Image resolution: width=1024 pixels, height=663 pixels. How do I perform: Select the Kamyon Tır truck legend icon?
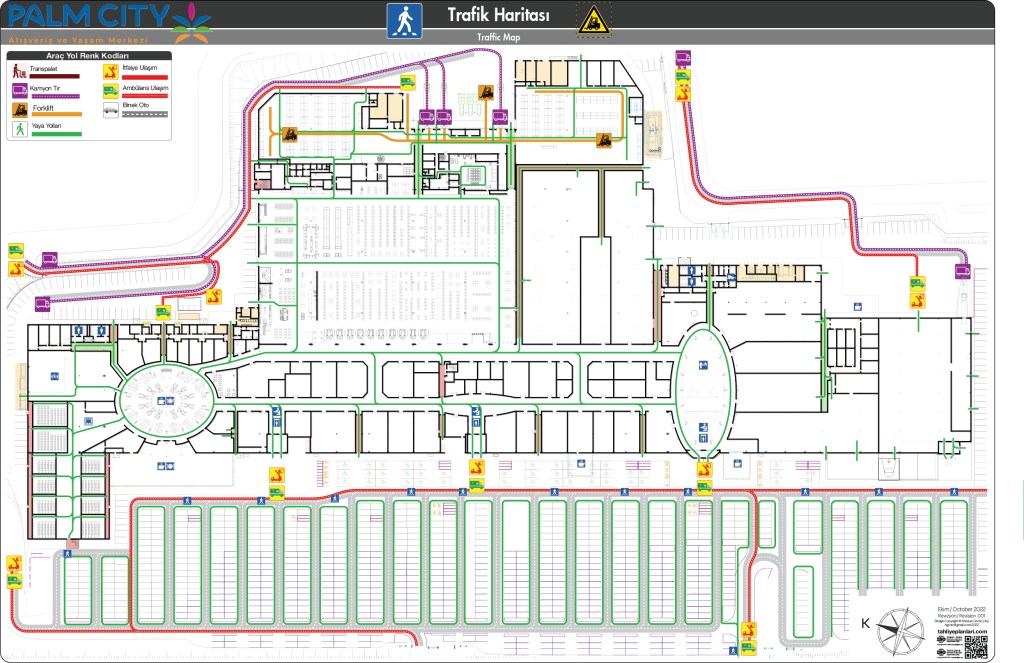click(18, 90)
